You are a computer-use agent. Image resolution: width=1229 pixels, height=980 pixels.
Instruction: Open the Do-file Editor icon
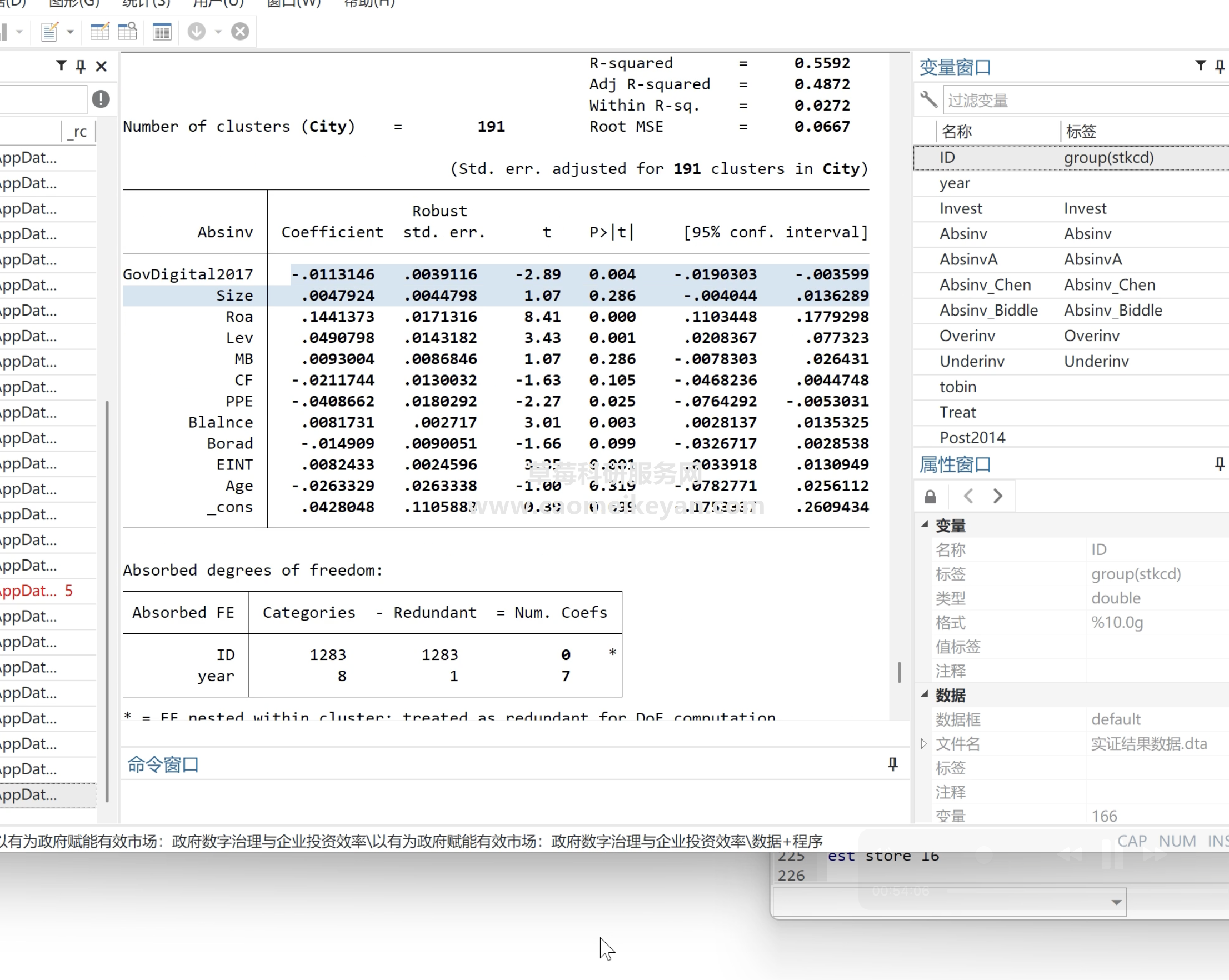tap(49, 31)
